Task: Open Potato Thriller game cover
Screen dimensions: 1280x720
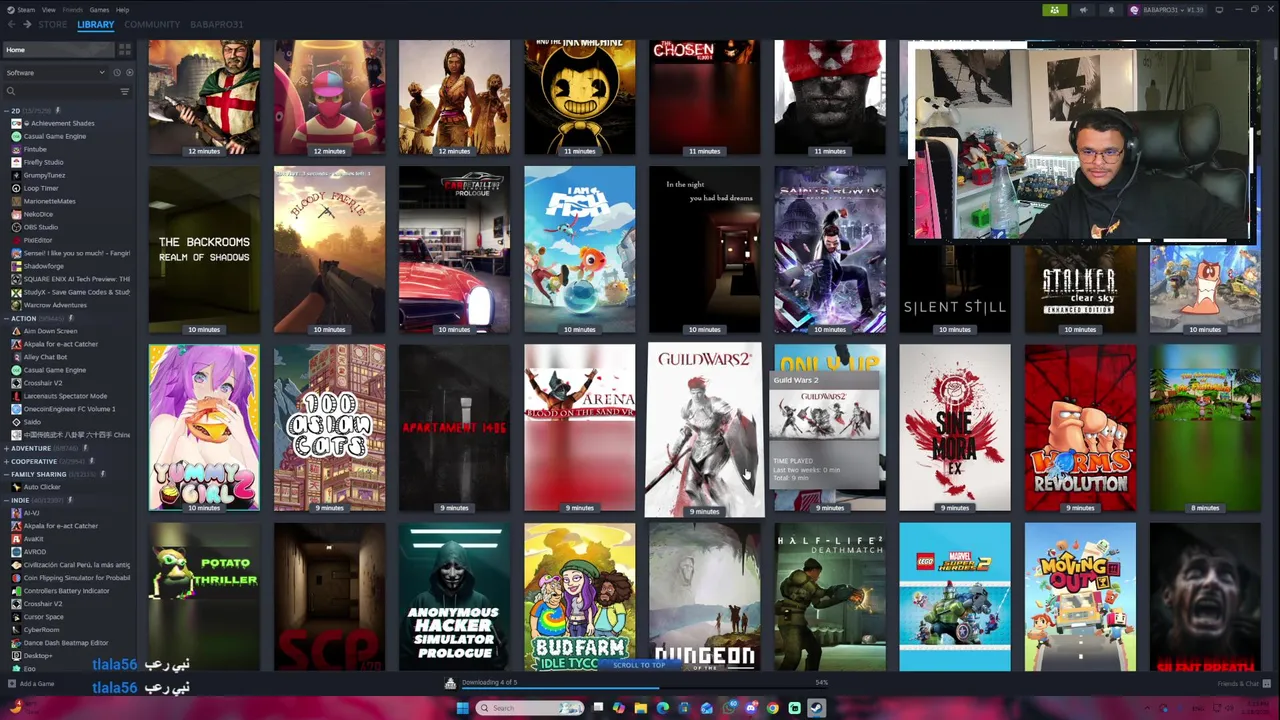Action: point(204,597)
